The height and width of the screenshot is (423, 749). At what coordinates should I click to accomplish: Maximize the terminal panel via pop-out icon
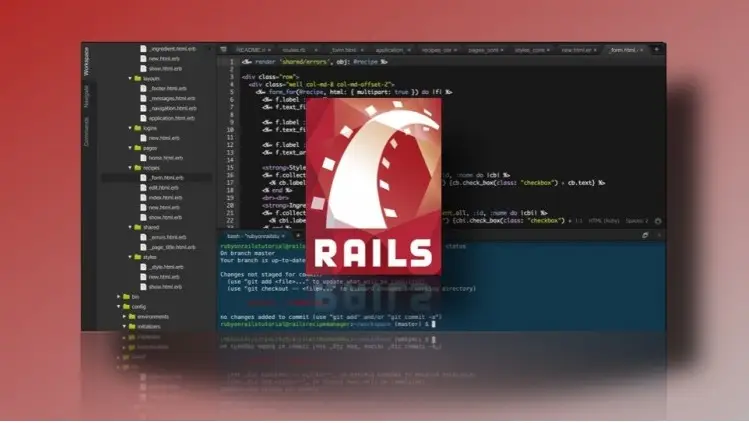click(x=645, y=235)
